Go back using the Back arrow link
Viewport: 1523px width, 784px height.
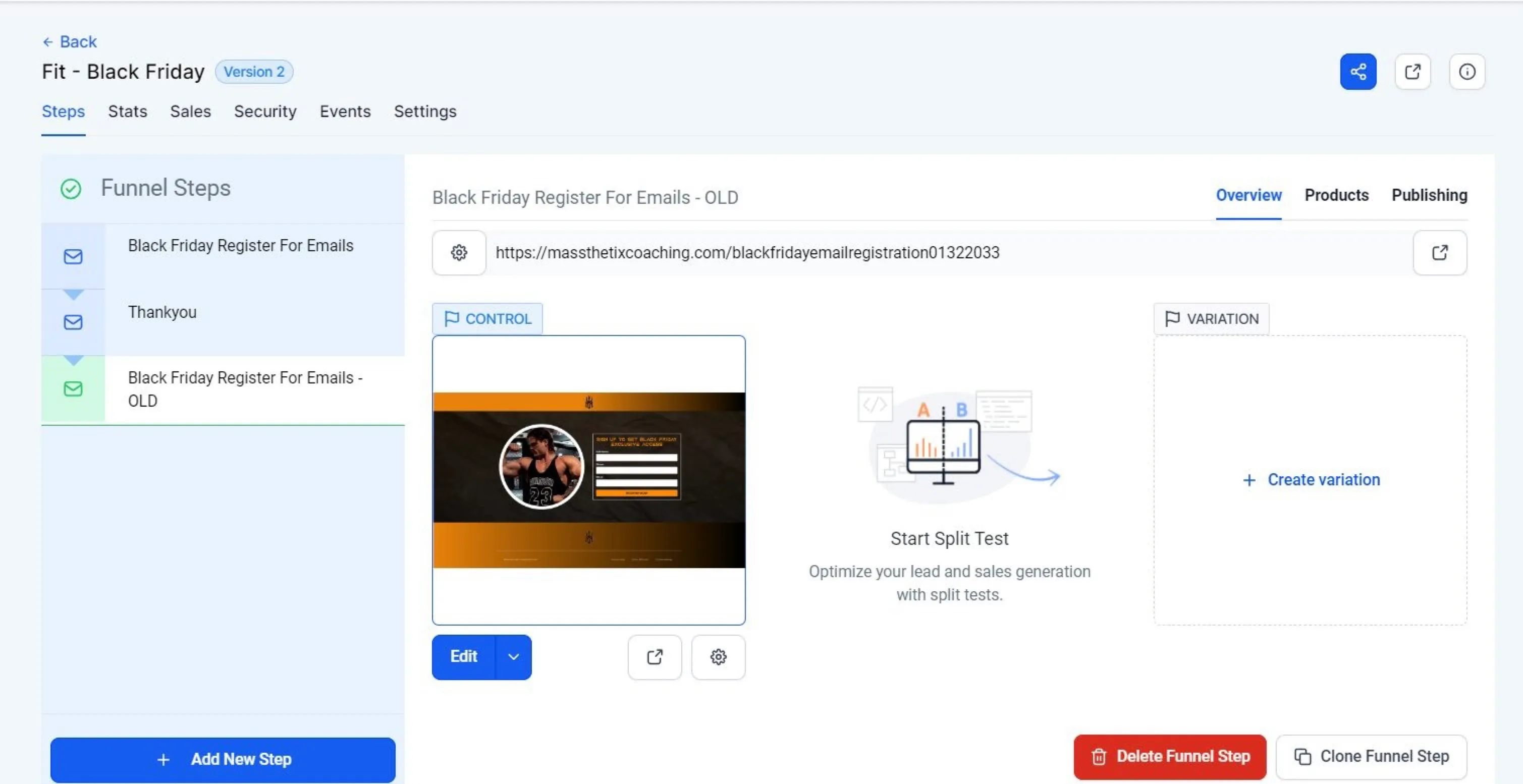coord(69,42)
